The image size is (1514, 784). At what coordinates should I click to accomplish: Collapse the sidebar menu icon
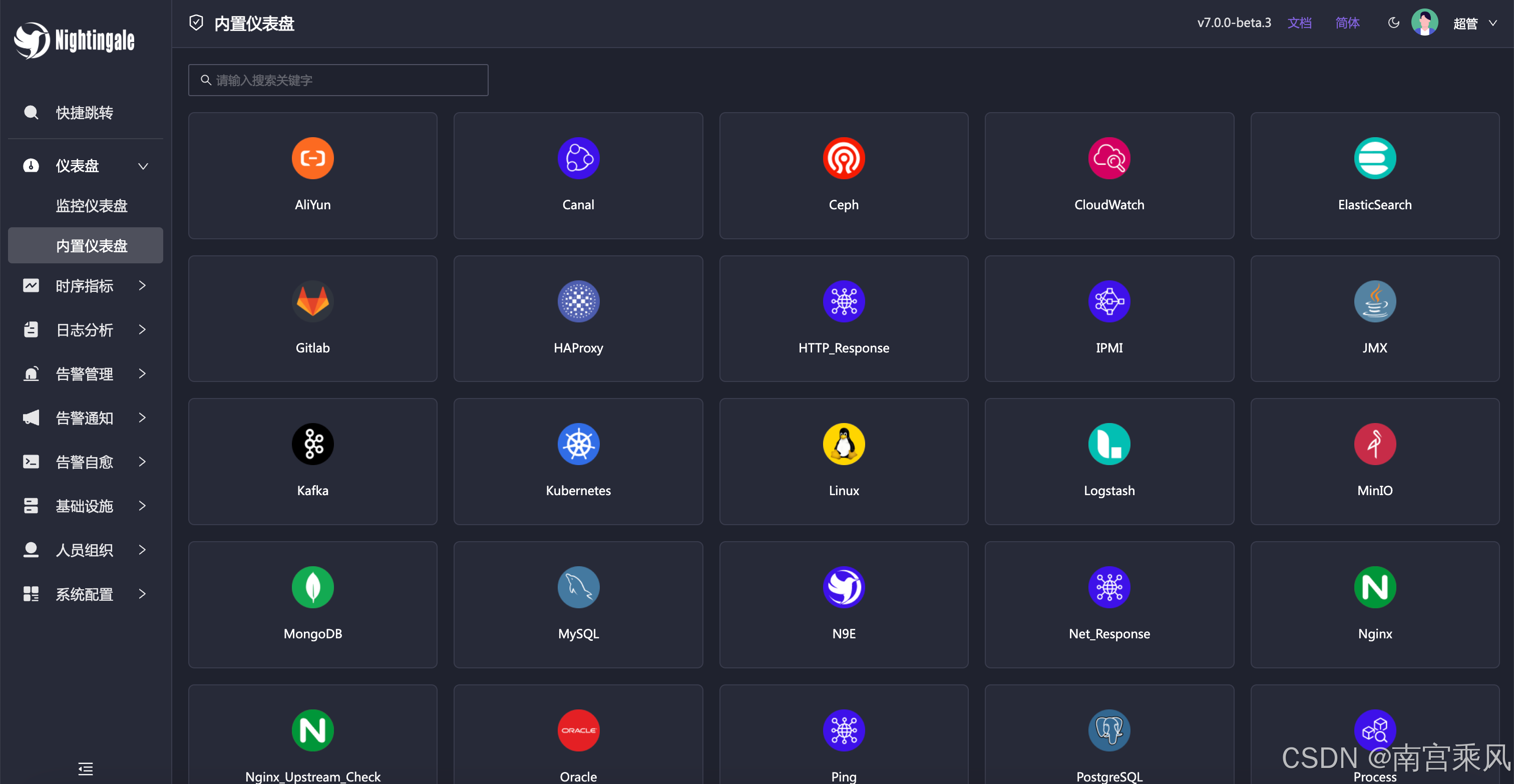coord(85,768)
